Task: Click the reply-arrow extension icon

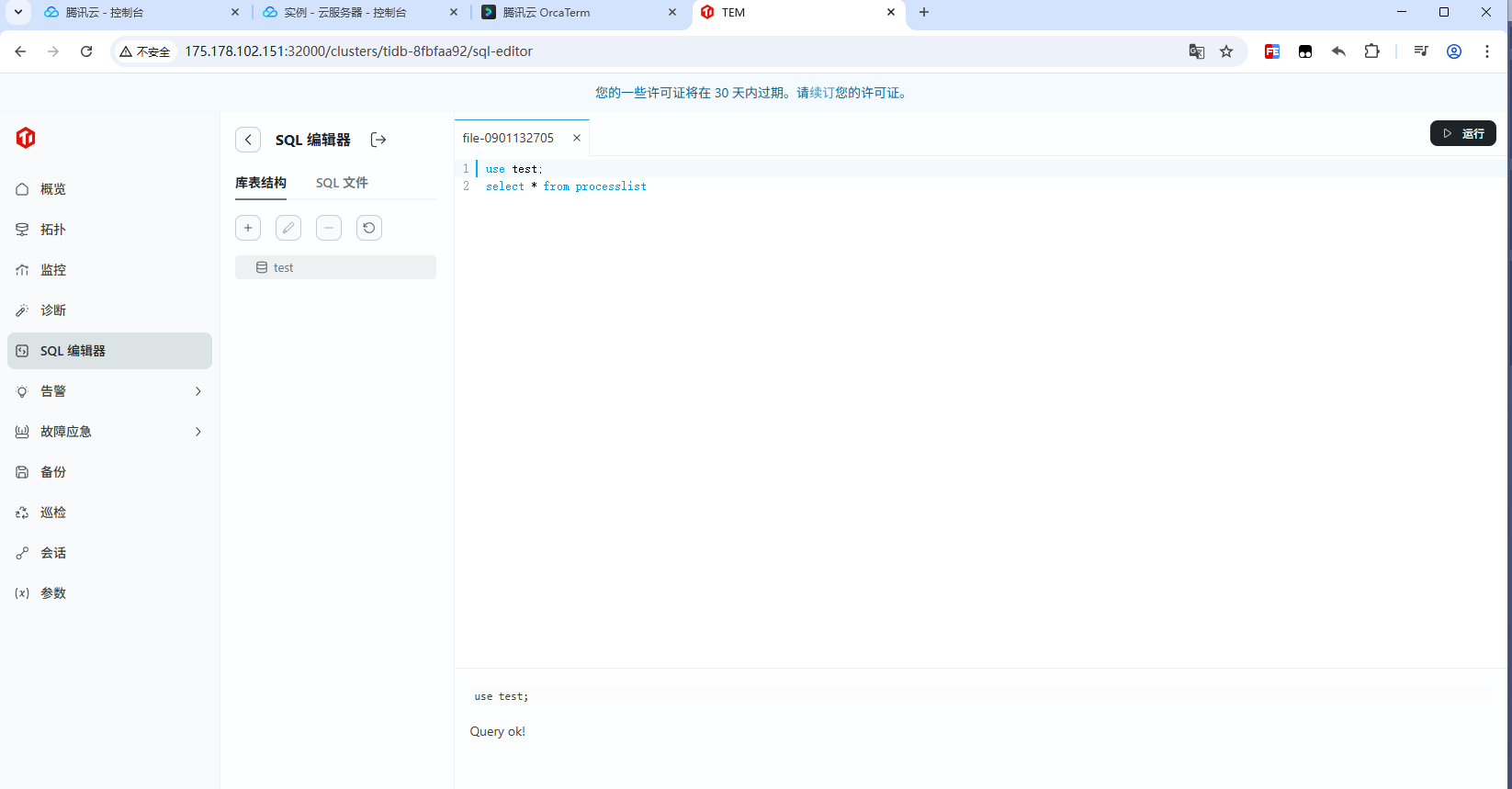Action: pos(1338,51)
